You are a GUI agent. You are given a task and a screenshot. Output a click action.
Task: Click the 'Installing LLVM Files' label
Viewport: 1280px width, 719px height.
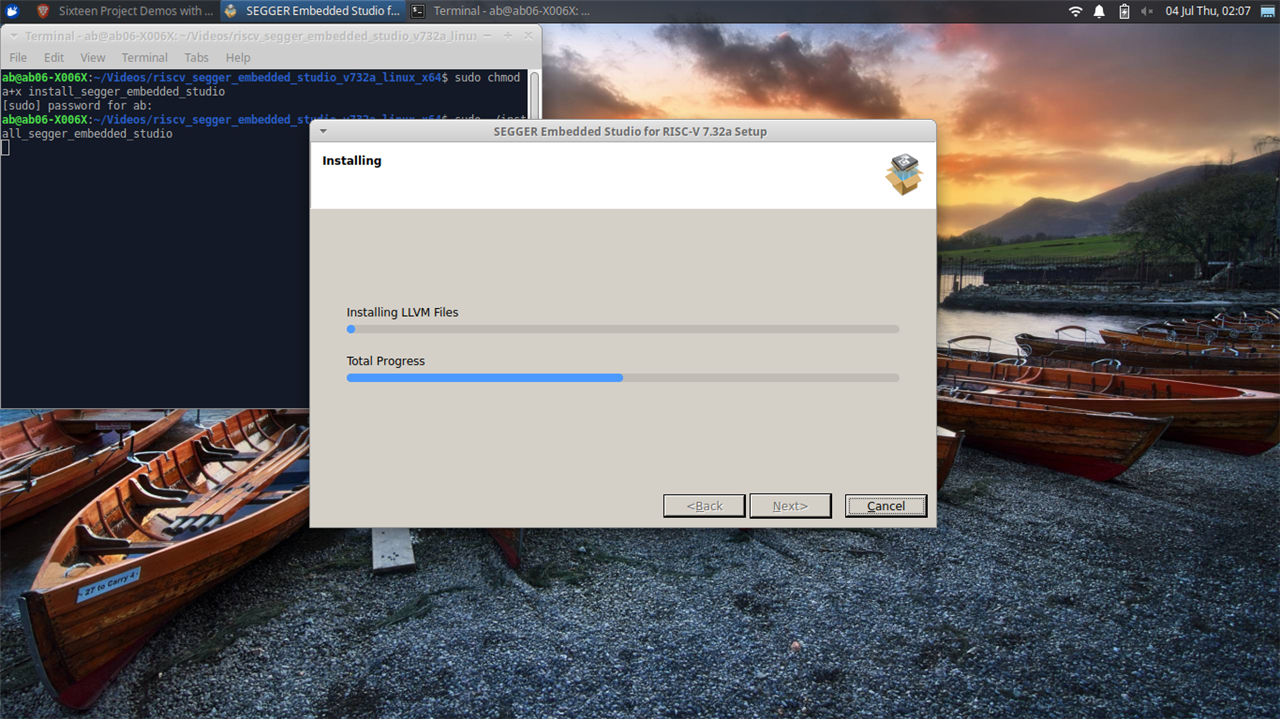tap(402, 312)
